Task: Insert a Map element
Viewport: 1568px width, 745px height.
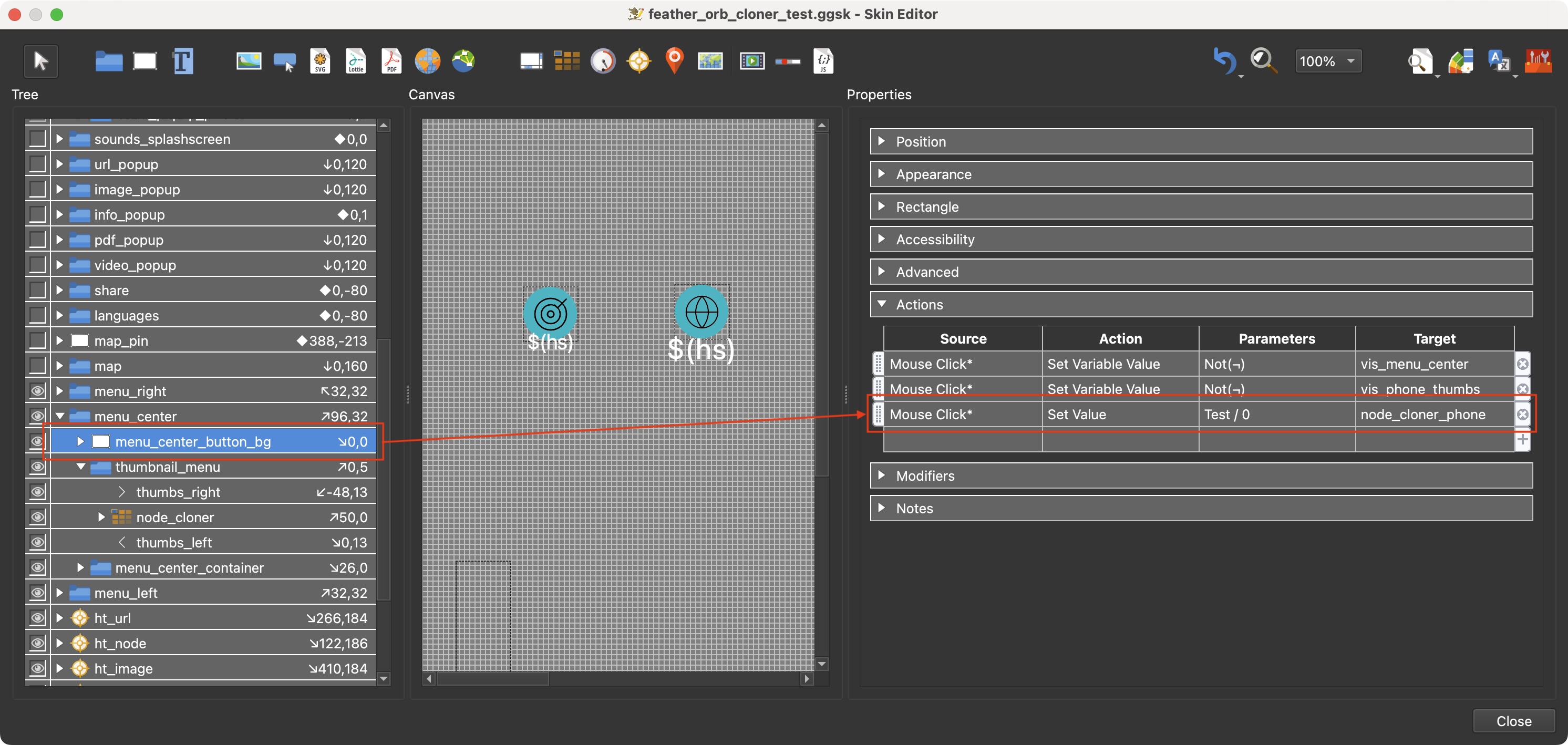Action: click(x=710, y=61)
